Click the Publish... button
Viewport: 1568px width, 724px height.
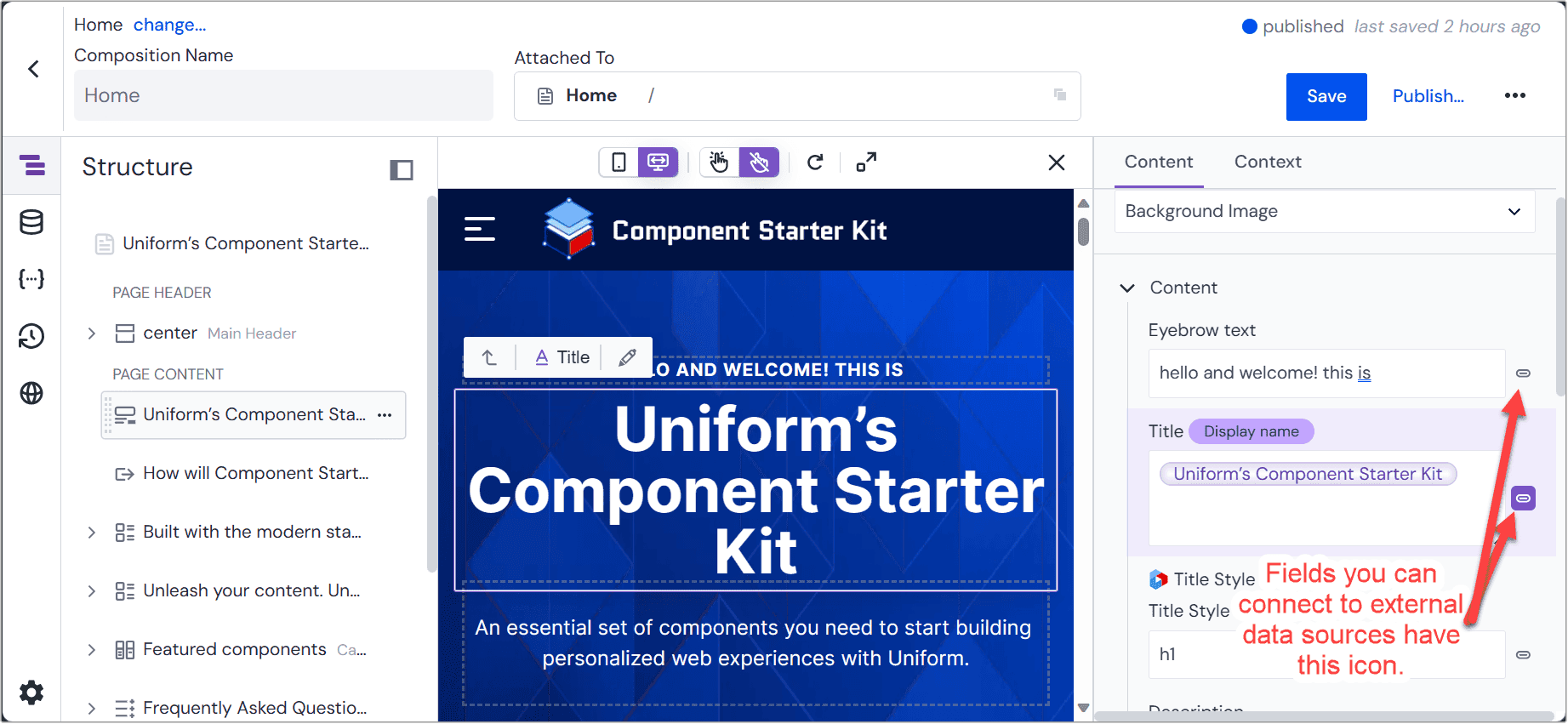[x=1428, y=96]
